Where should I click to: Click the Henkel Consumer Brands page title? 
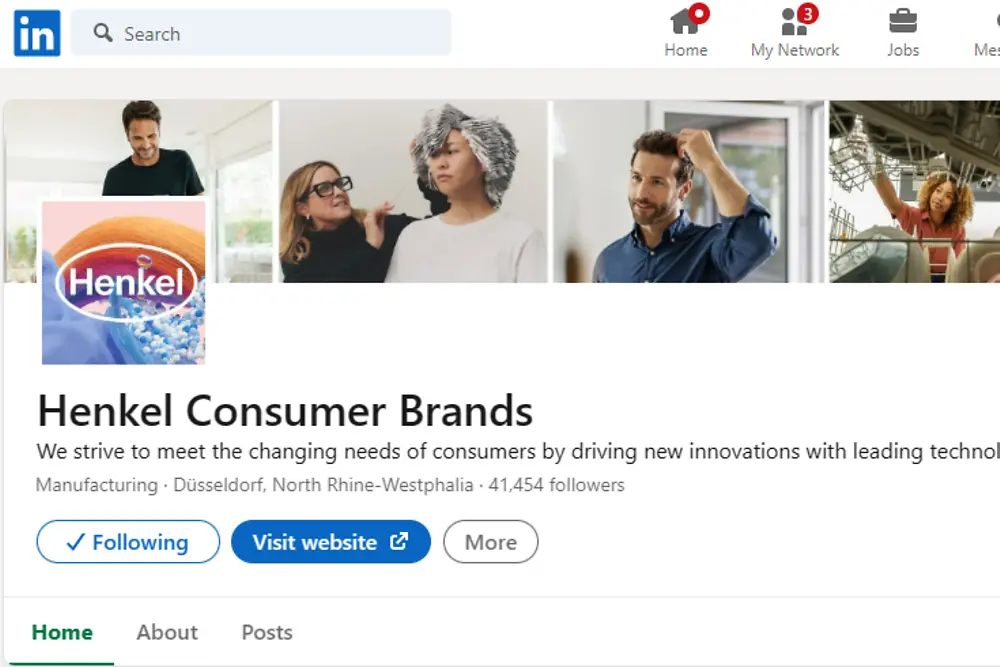pos(285,411)
